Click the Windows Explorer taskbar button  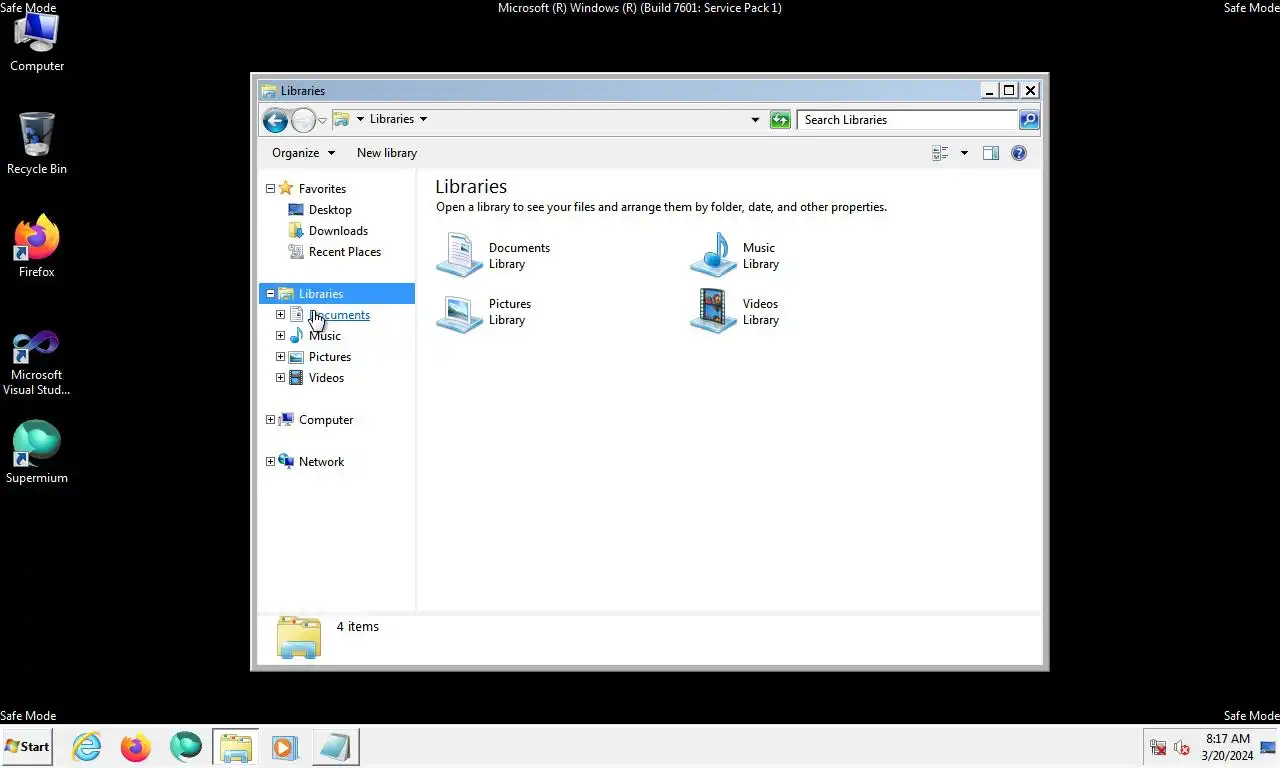pyautogui.click(x=235, y=747)
